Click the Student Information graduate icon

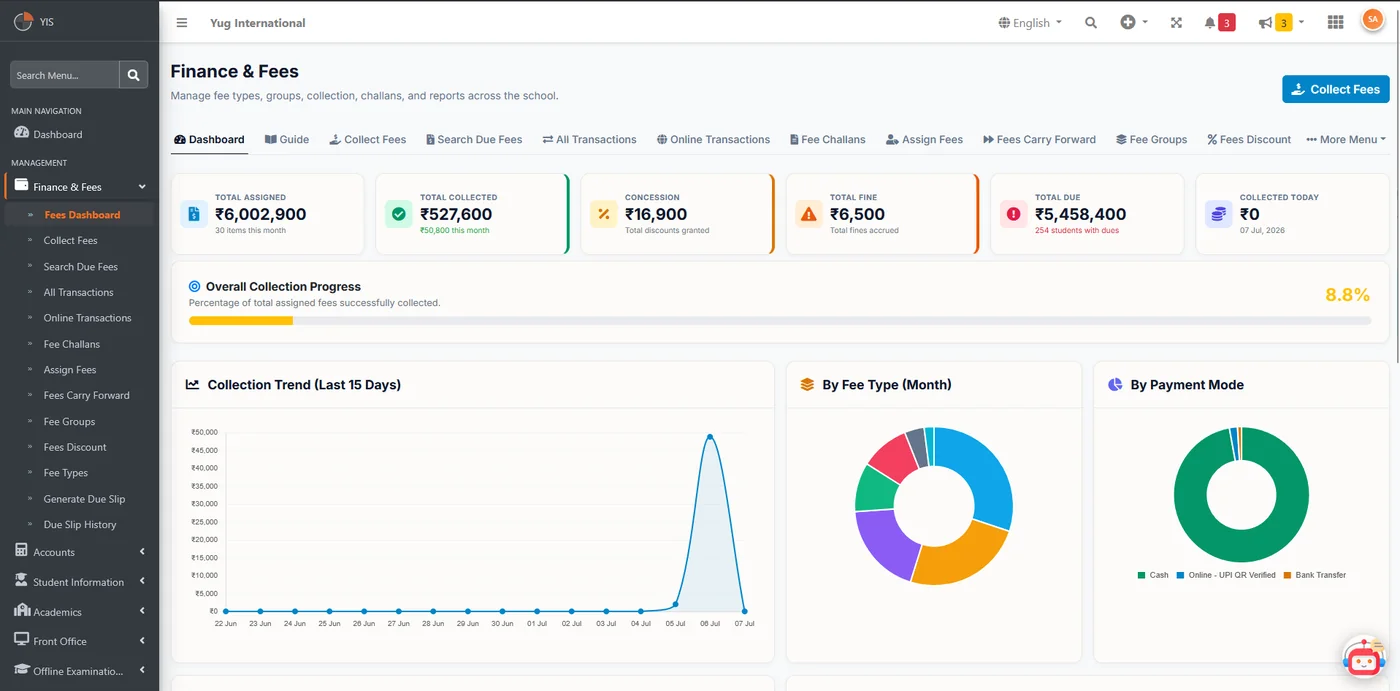point(21,581)
